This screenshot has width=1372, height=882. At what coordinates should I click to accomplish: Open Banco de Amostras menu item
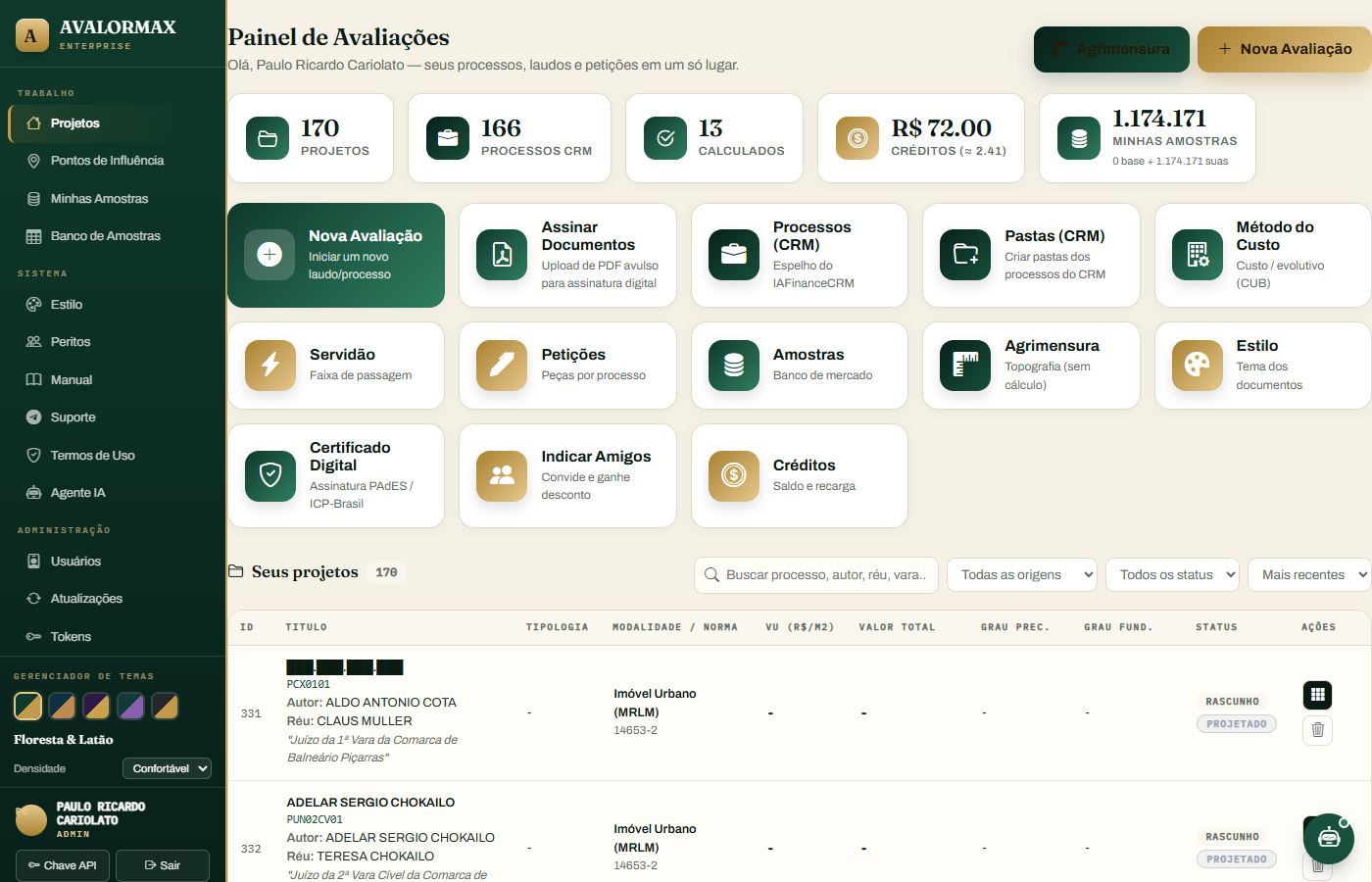tap(105, 236)
